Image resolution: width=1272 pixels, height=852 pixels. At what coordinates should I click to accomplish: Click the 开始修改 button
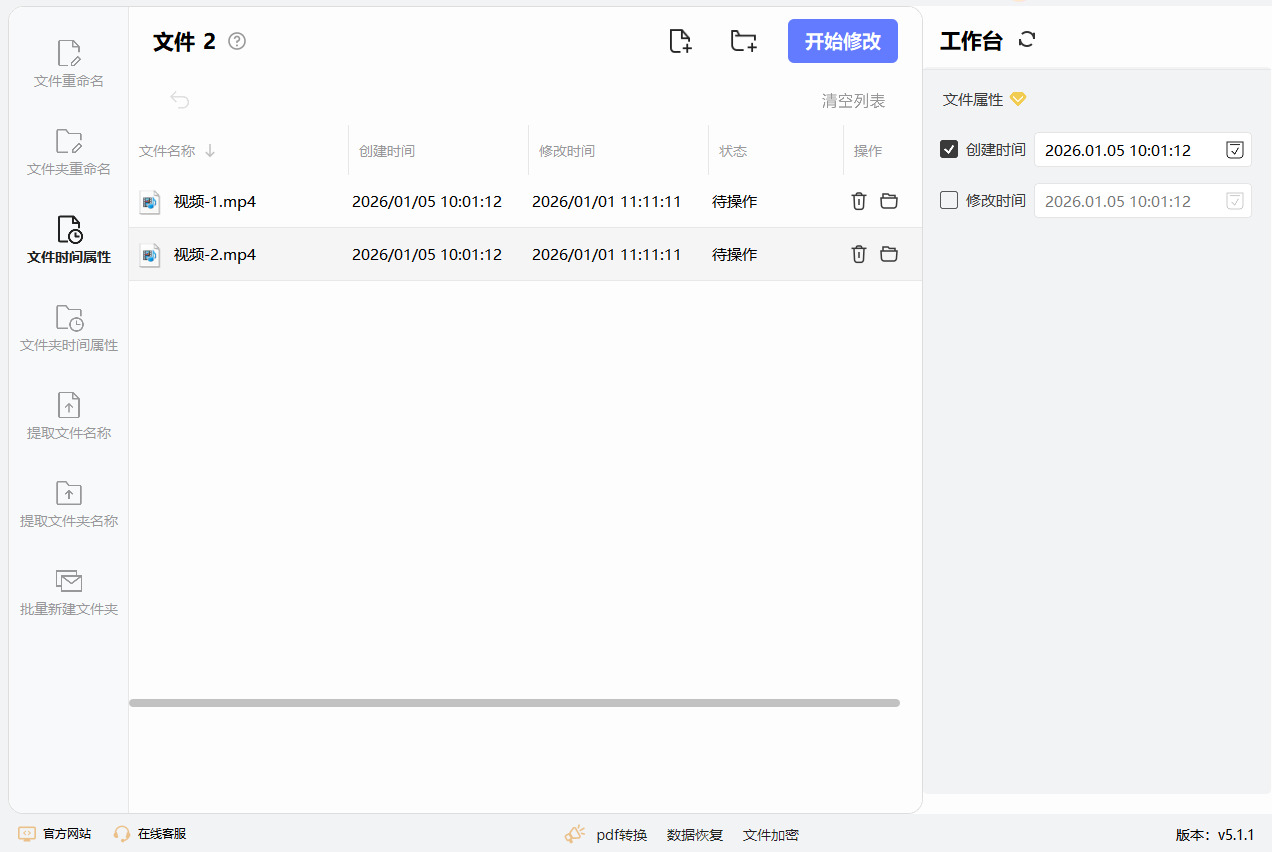843,41
